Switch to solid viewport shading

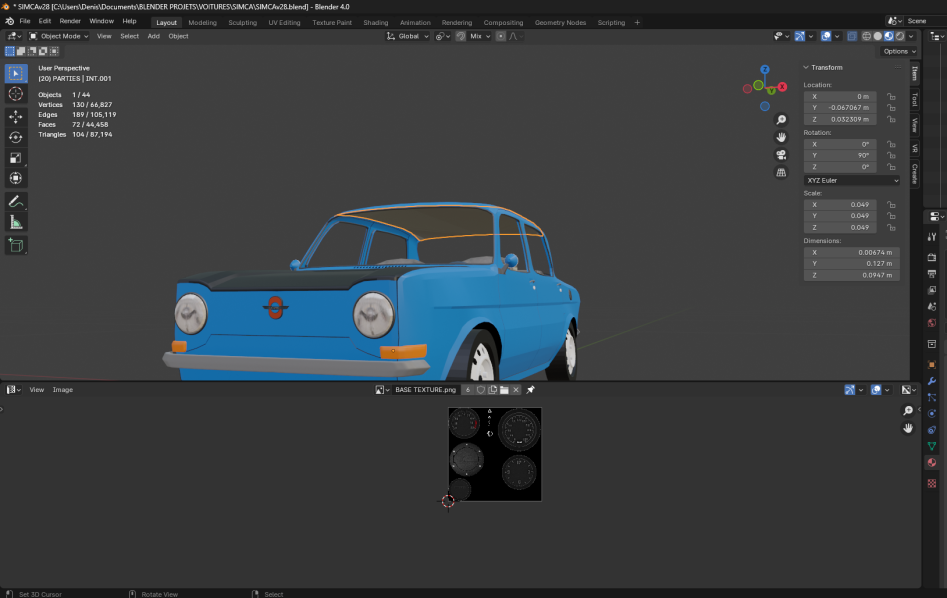tap(878, 36)
